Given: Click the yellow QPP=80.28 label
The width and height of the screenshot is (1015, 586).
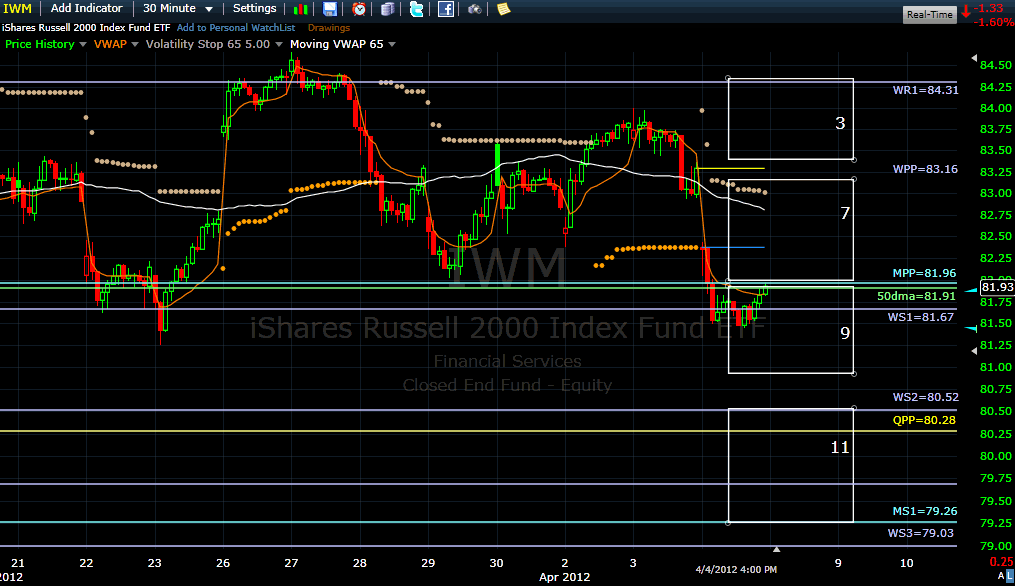Looking at the screenshot, I should pyautogui.click(x=924, y=420).
